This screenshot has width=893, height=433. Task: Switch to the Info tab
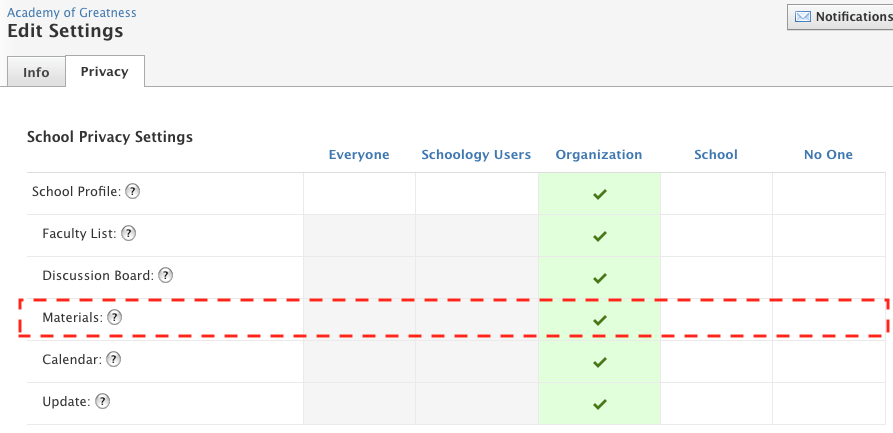pos(36,73)
